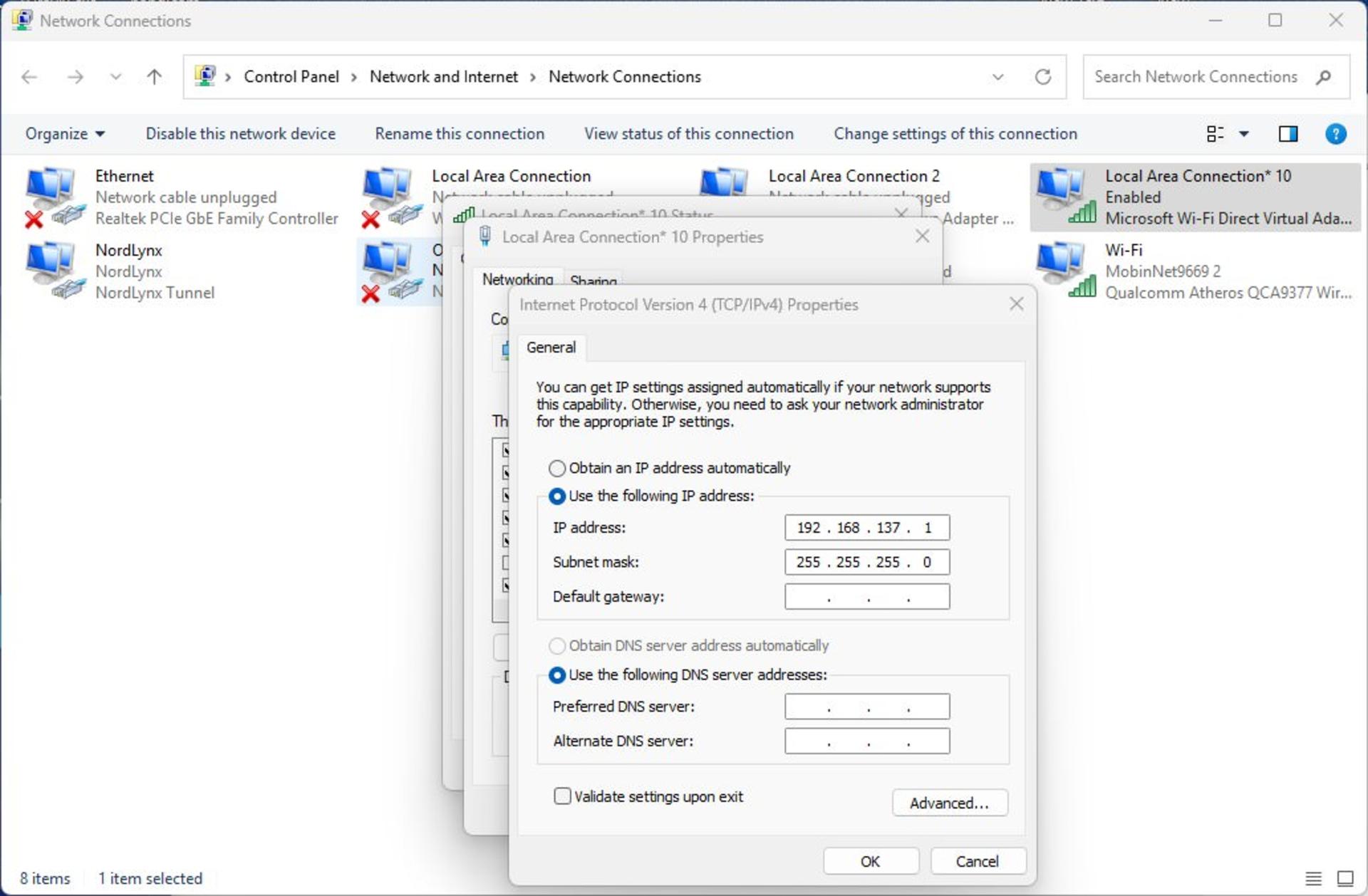Open the help question mark icon

1336,134
